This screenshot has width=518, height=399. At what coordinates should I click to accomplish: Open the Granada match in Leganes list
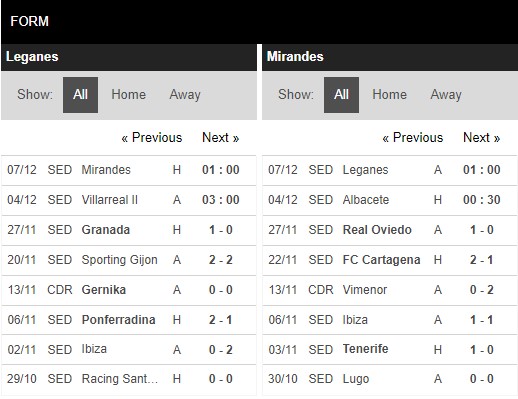pos(129,230)
